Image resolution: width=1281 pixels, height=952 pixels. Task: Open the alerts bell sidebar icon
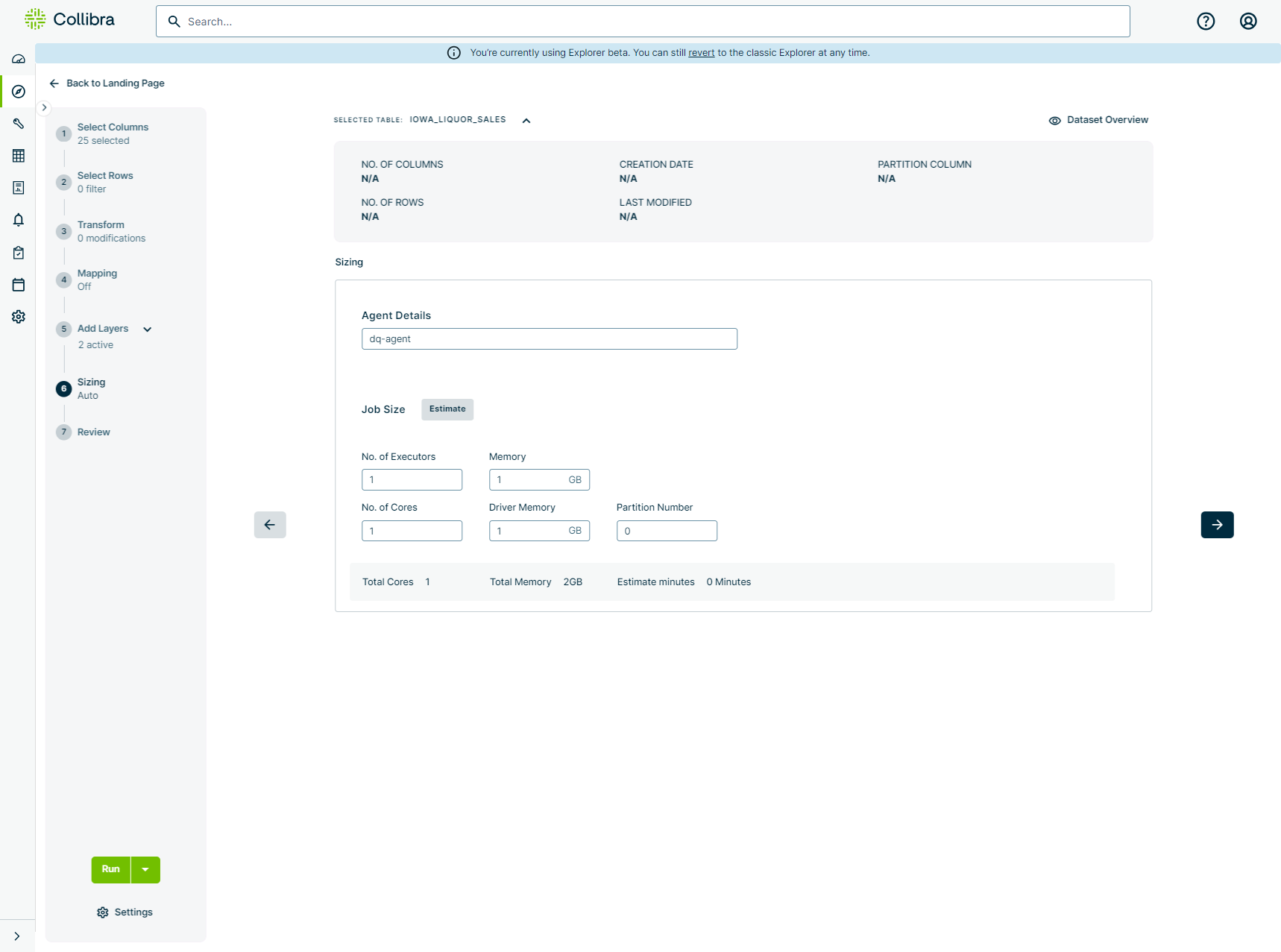[x=19, y=220]
